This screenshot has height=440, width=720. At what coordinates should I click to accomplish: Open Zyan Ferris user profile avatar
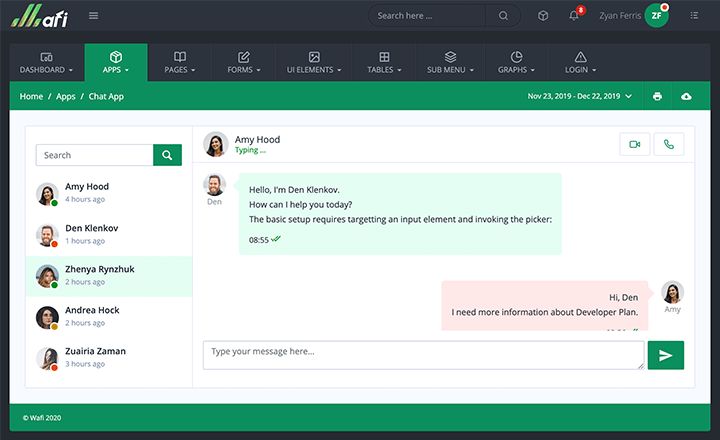click(656, 15)
